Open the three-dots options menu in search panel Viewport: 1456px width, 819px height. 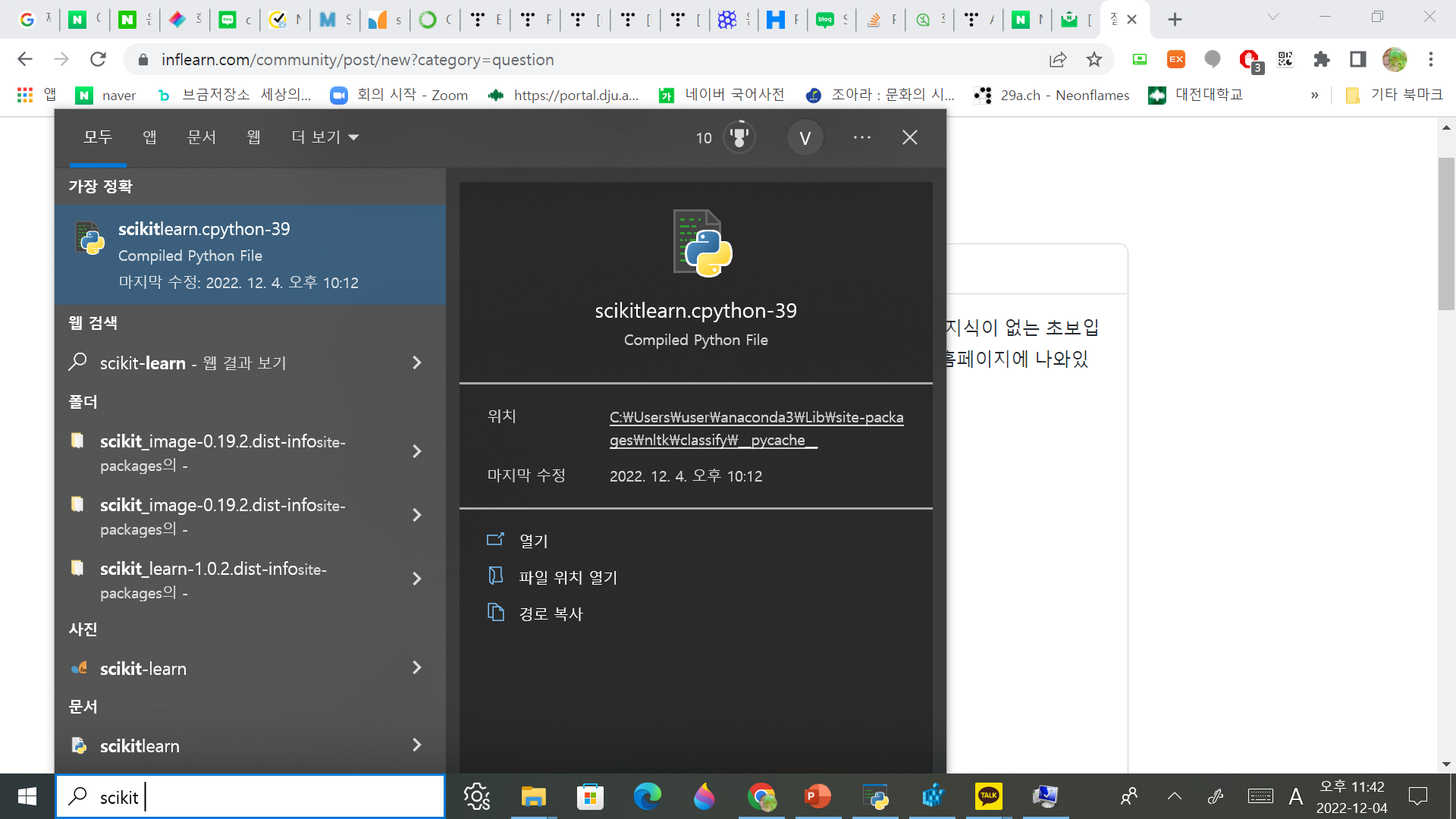coord(861,137)
